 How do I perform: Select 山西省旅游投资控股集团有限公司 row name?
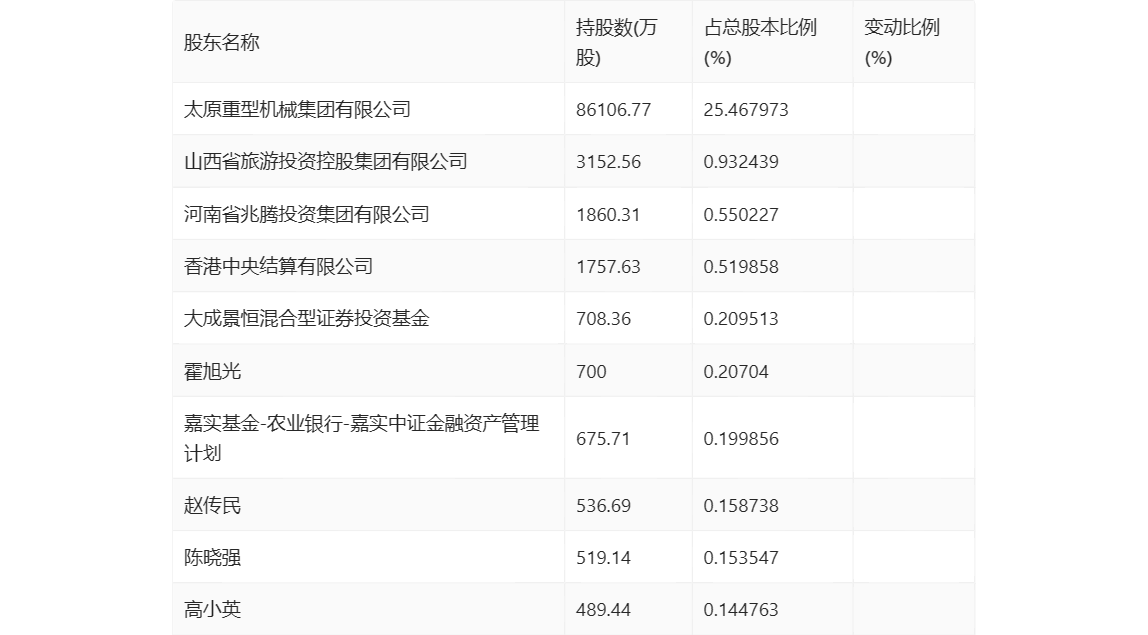[326, 162]
